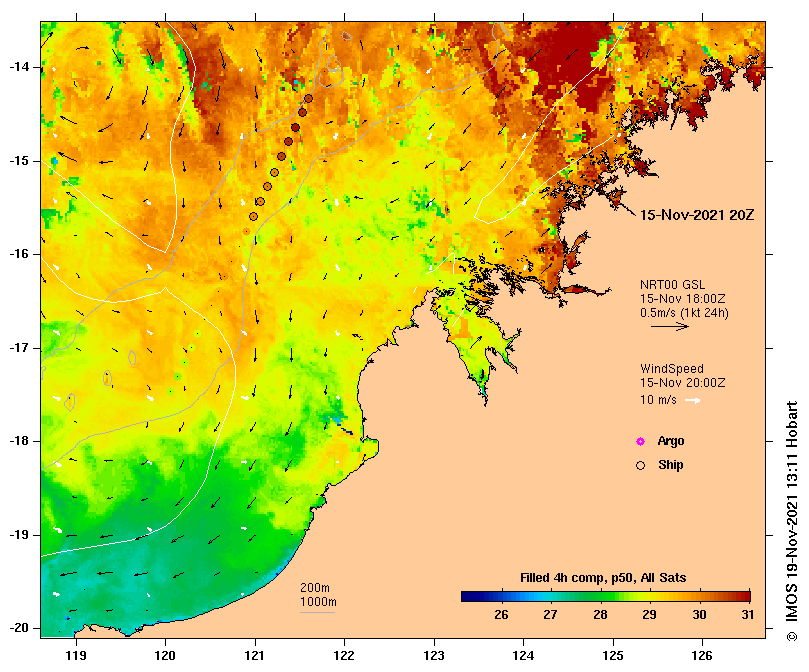Viewport: 809px width, 672px height.
Task: Click the longitude axis label '126'
Action: pos(702,656)
